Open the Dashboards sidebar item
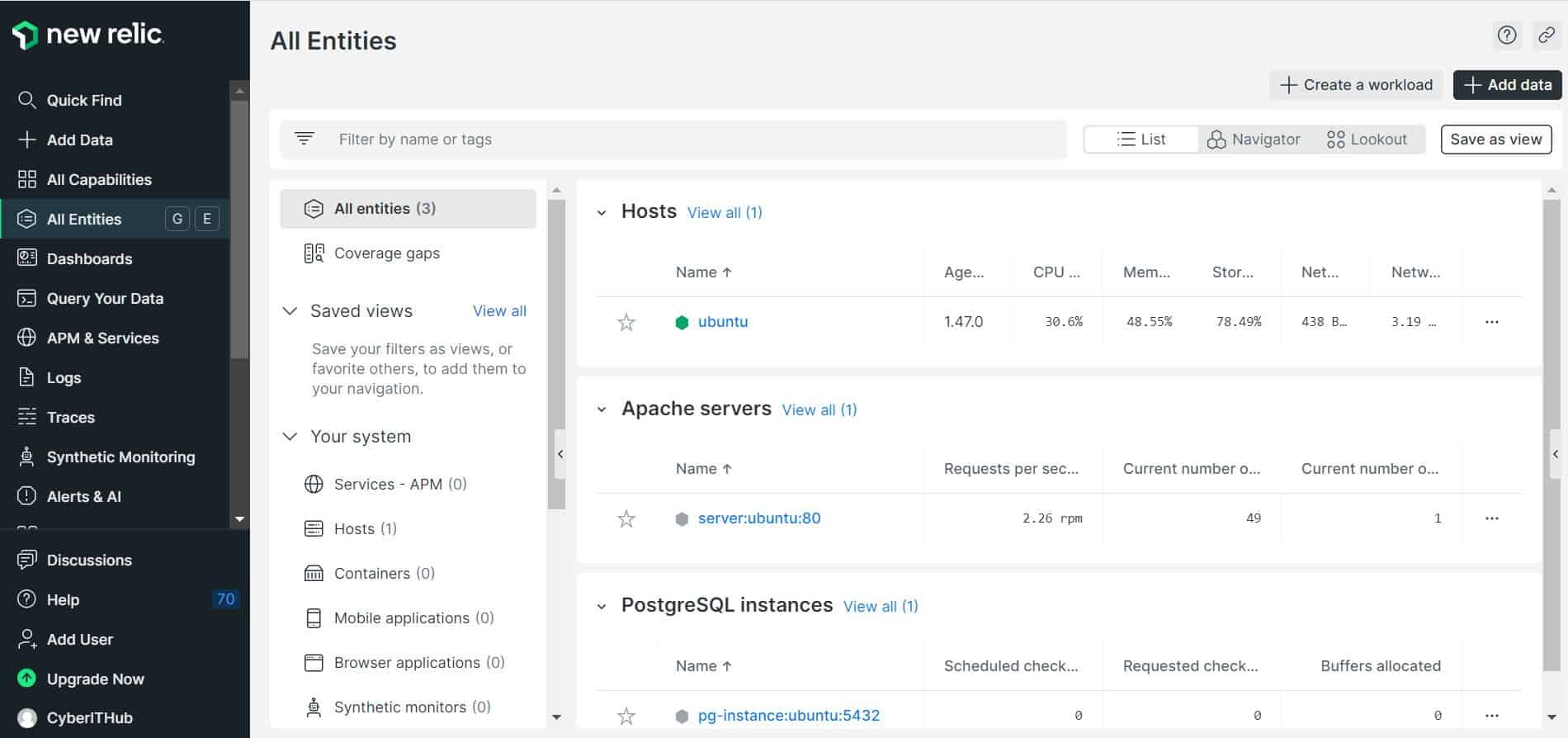The height and width of the screenshot is (738, 1568). pos(89,258)
